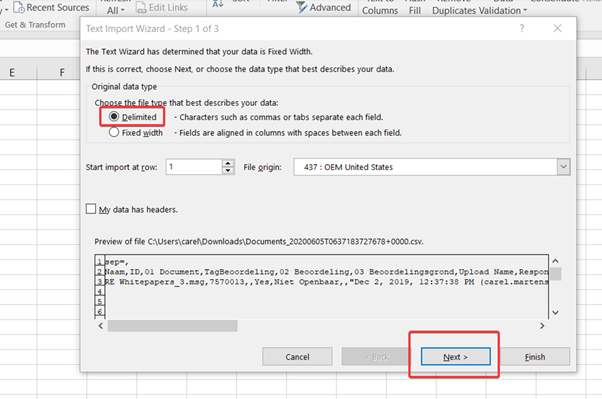Click Remove Duplicates in the ribbon
602x399 pixels.
455,10
